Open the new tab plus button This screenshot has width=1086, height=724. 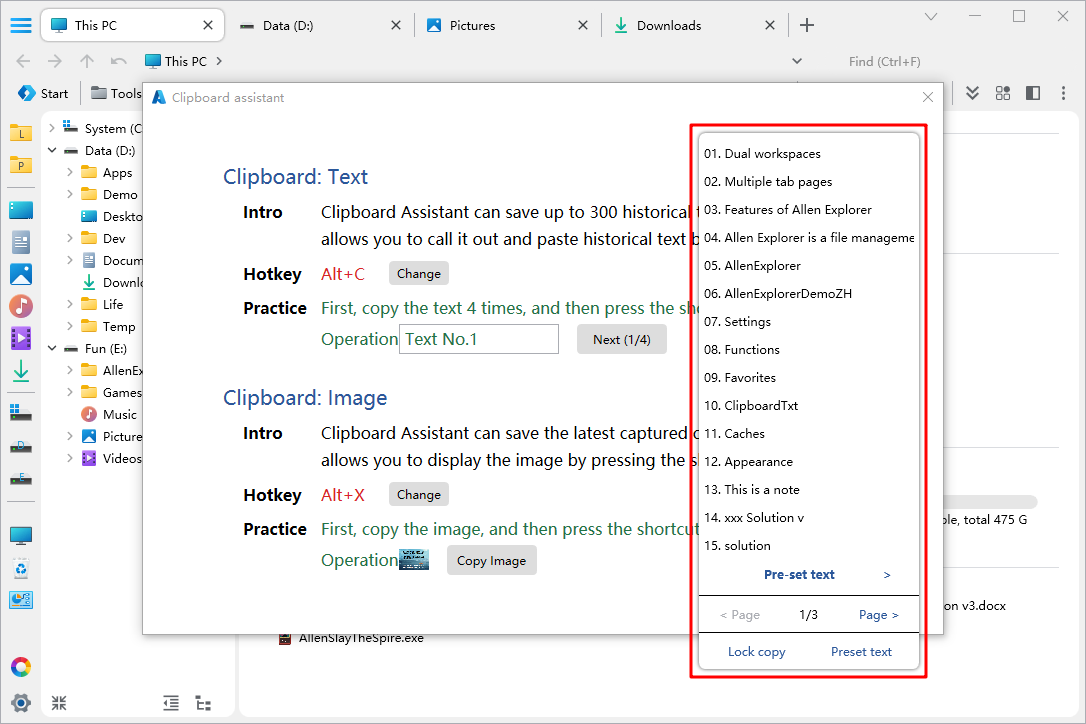click(x=807, y=25)
